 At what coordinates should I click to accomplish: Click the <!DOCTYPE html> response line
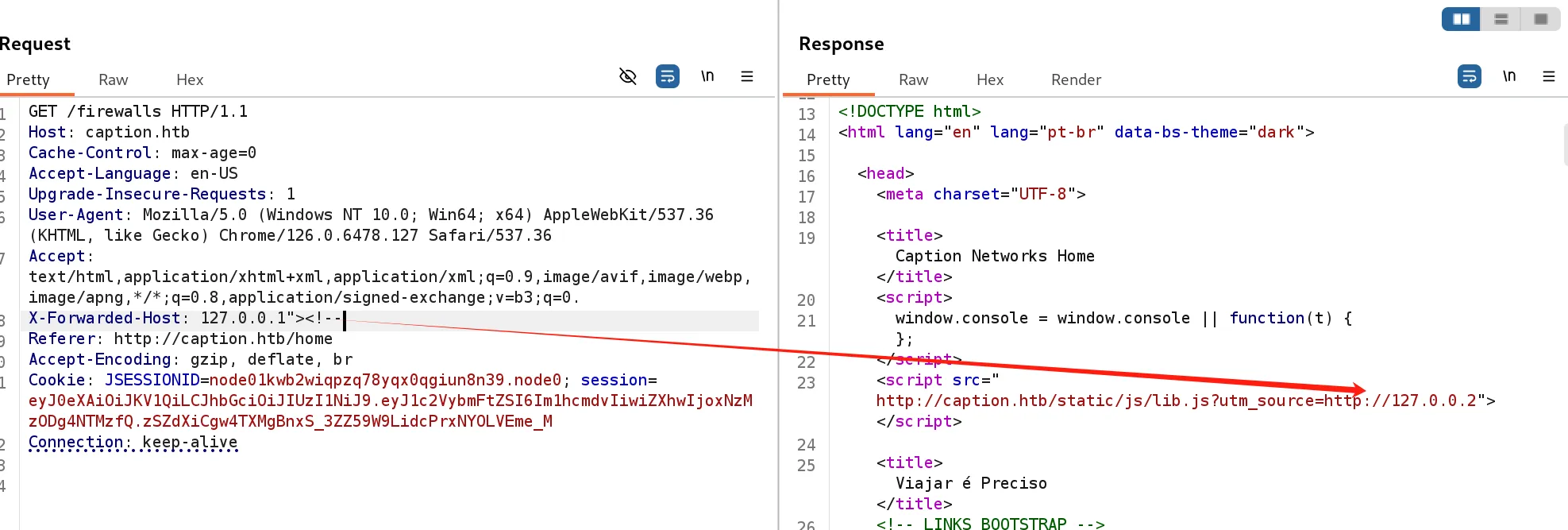[x=909, y=111]
